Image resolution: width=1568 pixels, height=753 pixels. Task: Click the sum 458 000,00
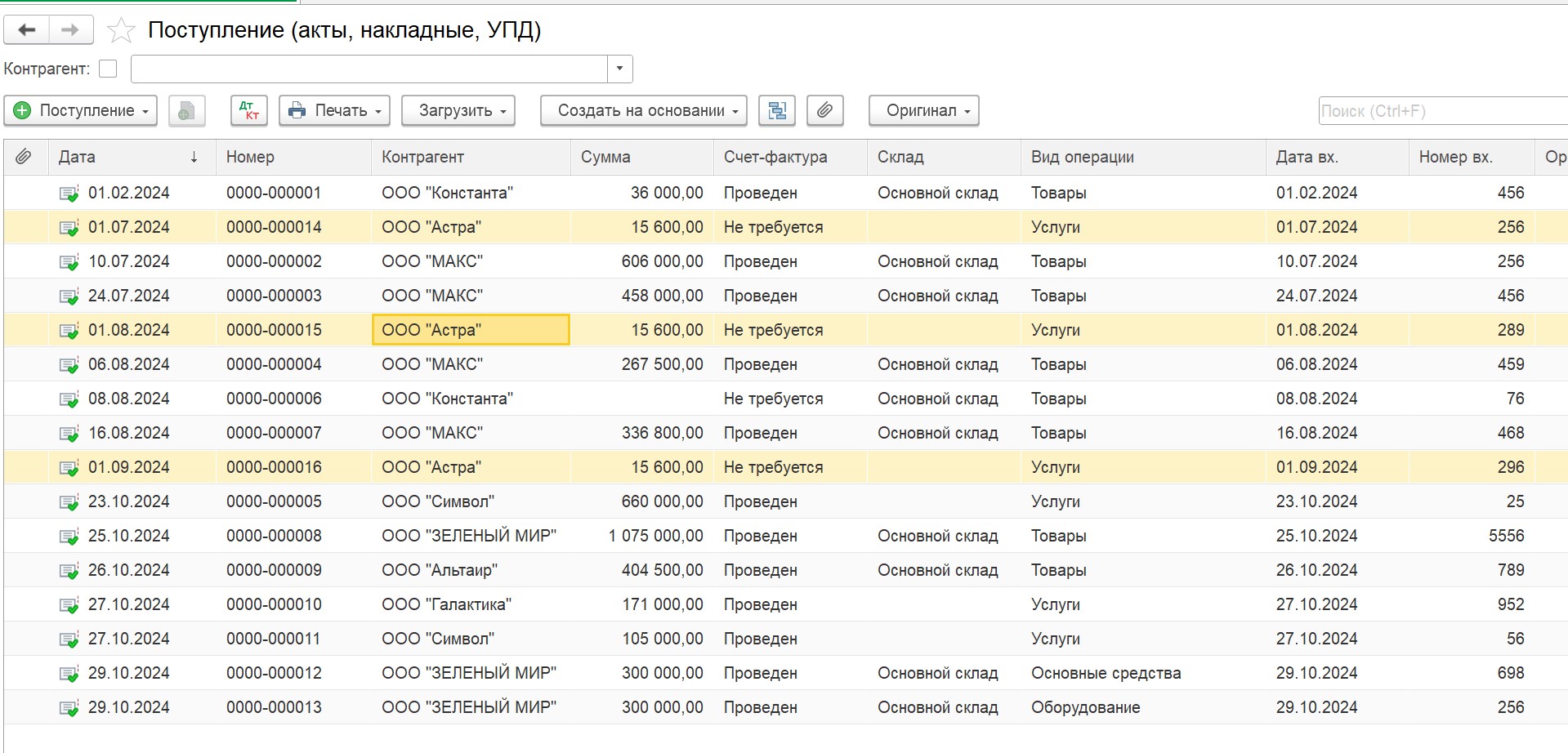663,296
